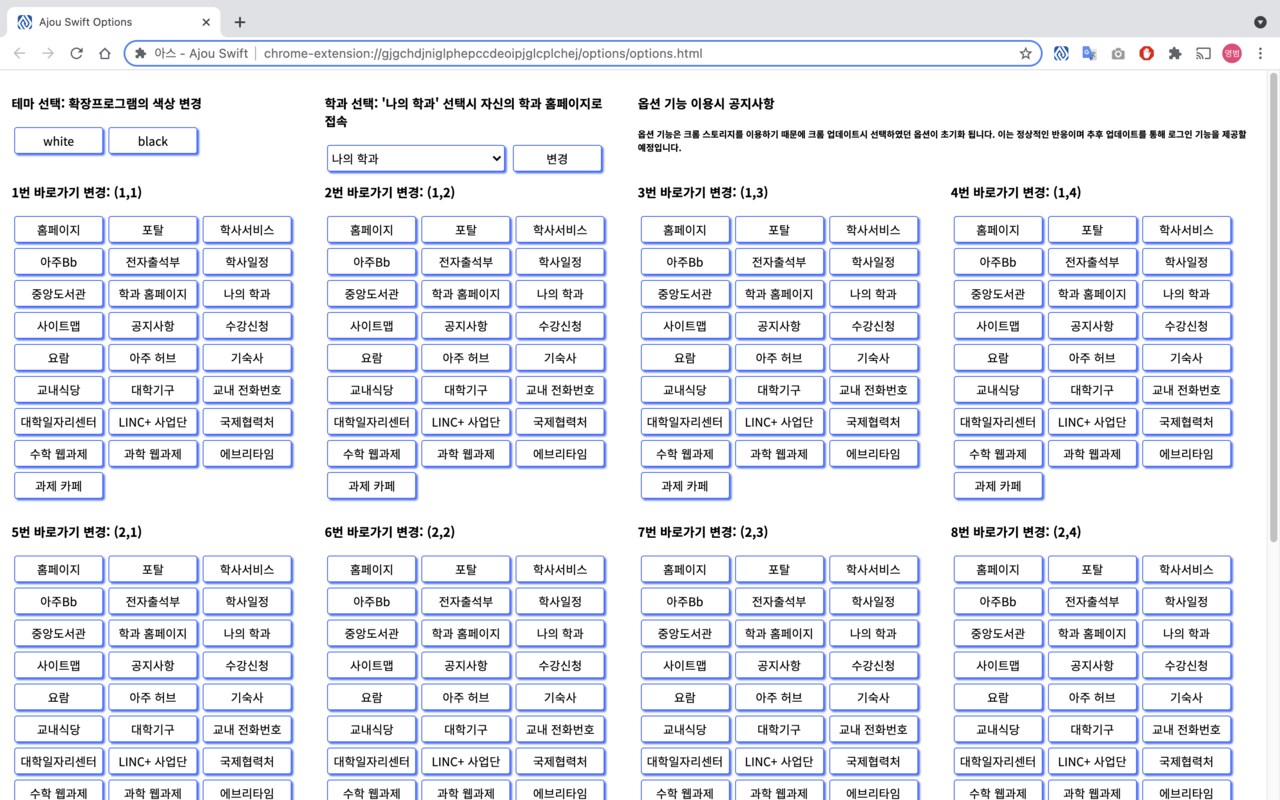Choose 나의 학과 in 2번 바로가기 section
This screenshot has width=1280, height=800.
click(560, 294)
